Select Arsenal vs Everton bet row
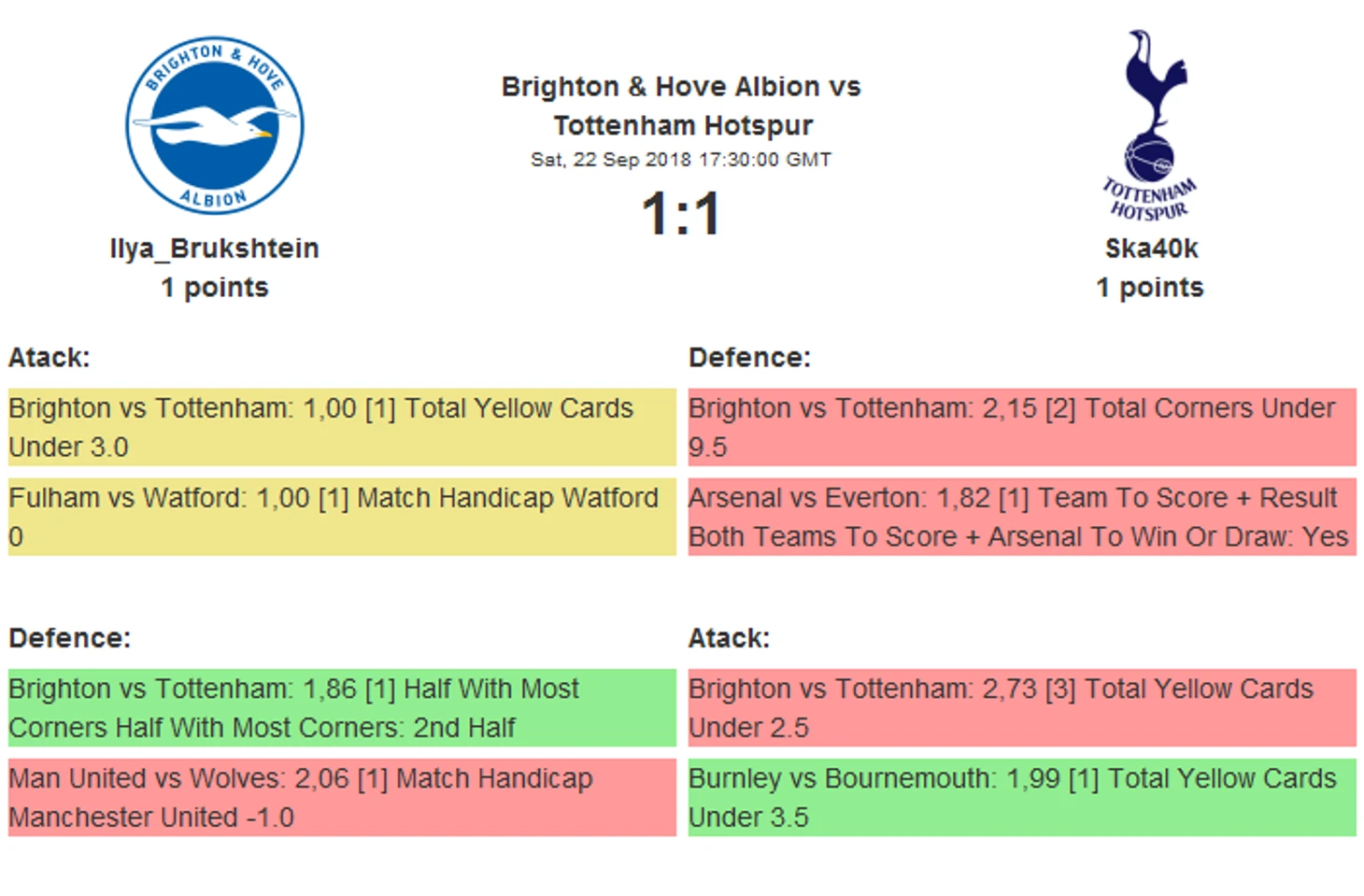The width and height of the screenshot is (1364, 896). tap(1021, 517)
